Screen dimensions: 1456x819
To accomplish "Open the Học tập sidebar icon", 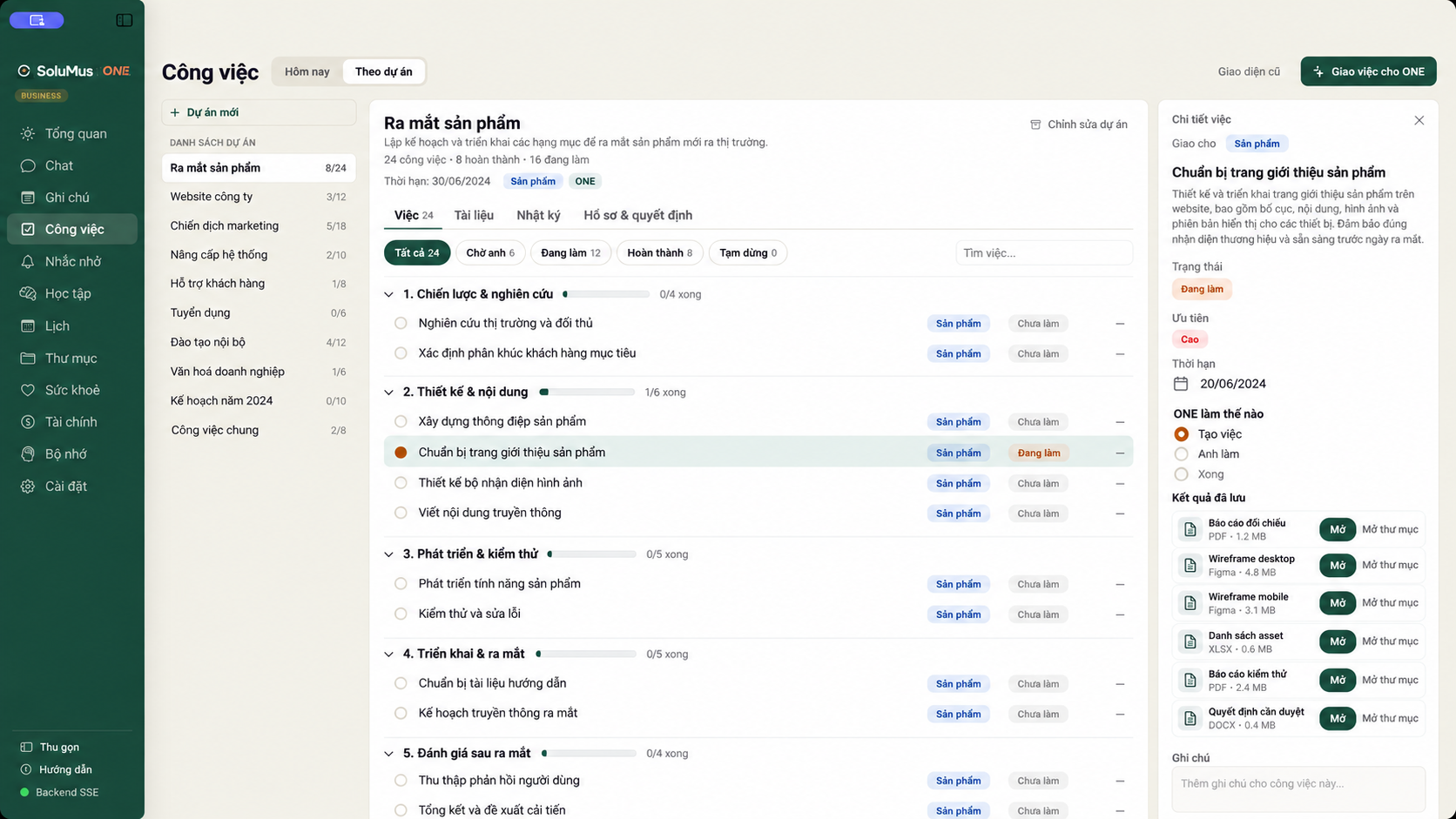I will pyautogui.click(x=28, y=293).
